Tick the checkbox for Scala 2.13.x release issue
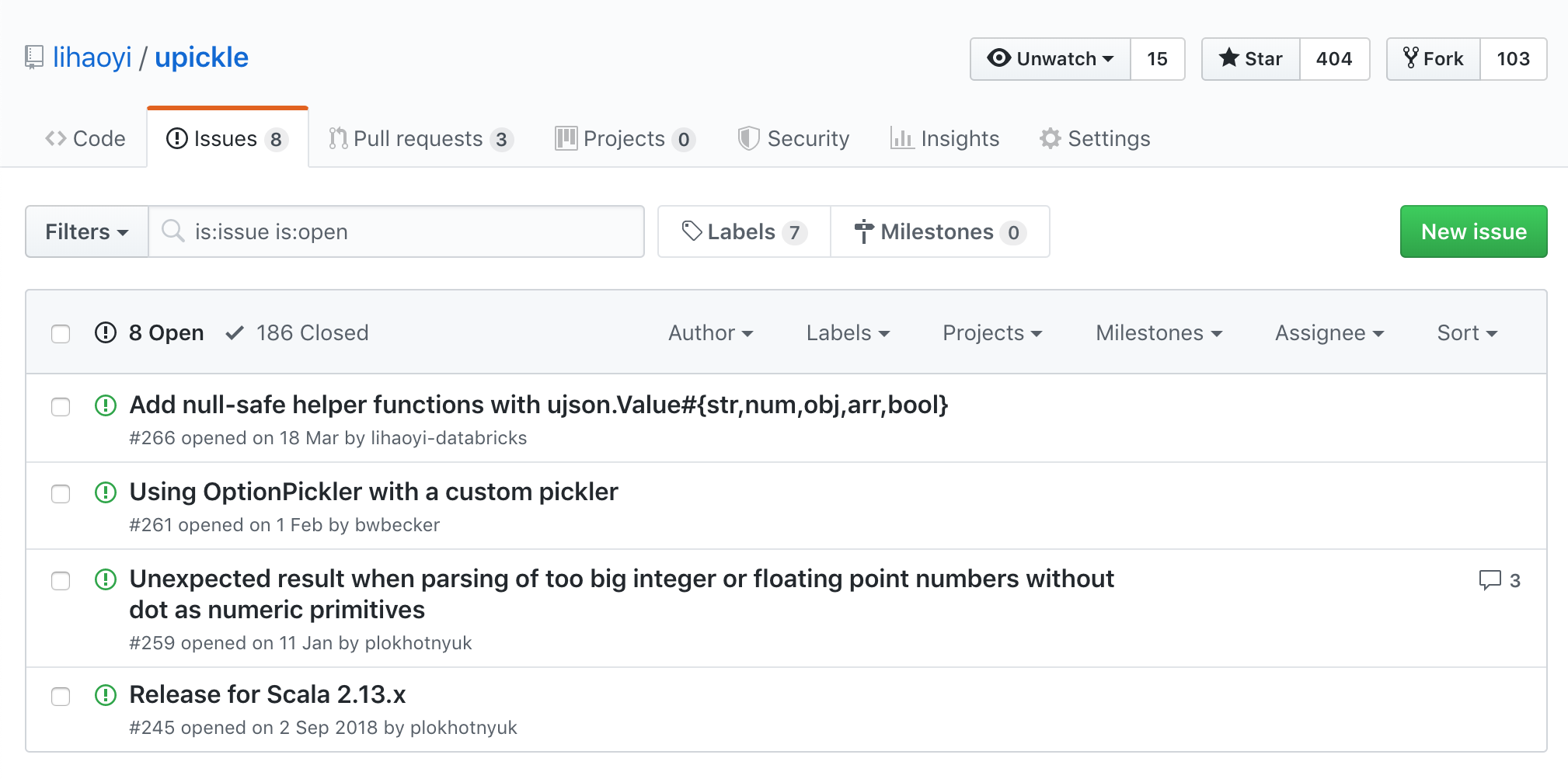Screen dimensions: 1568x779 click(x=61, y=697)
